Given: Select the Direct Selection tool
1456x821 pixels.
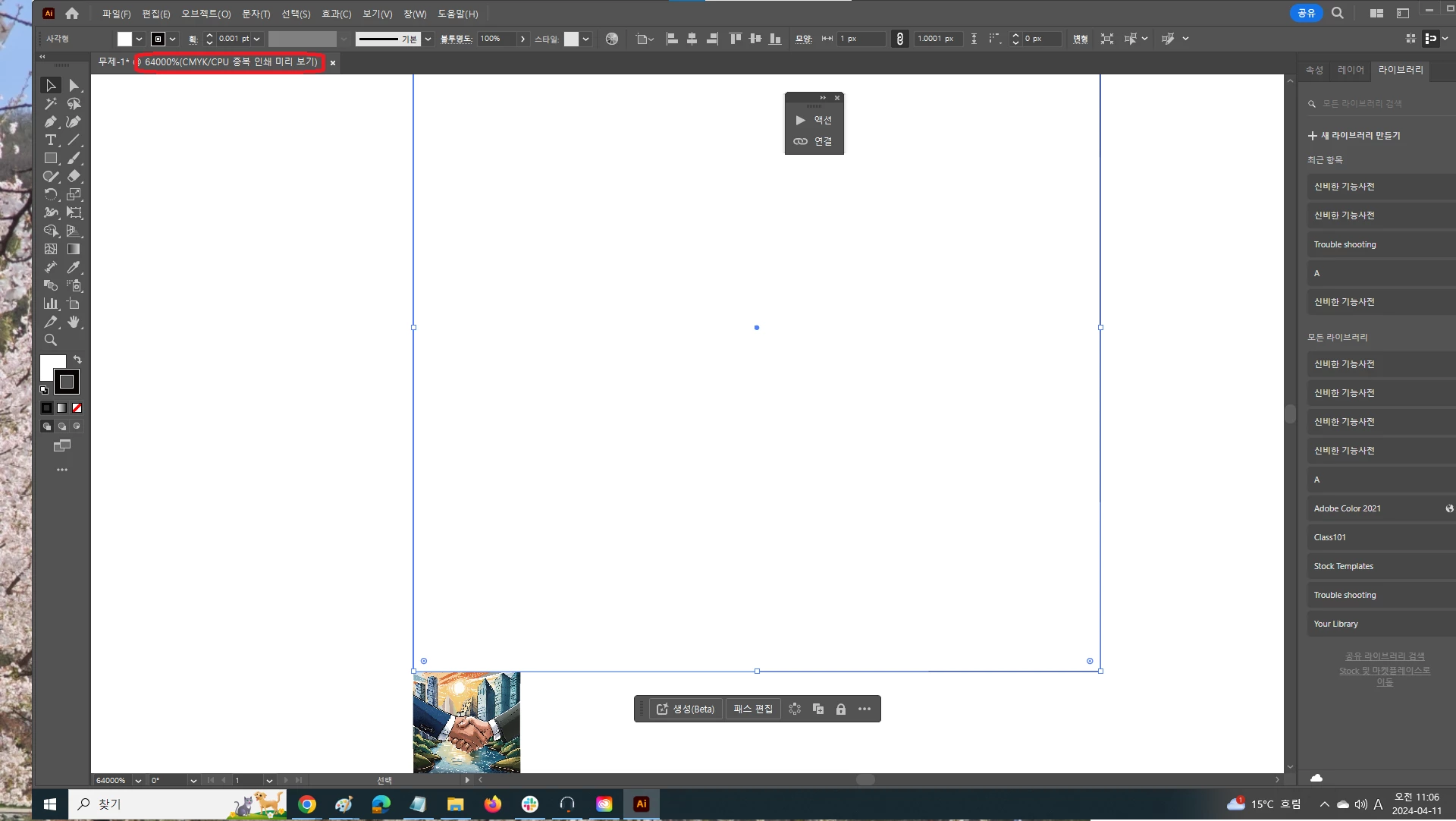Looking at the screenshot, I should coord(74,86).
